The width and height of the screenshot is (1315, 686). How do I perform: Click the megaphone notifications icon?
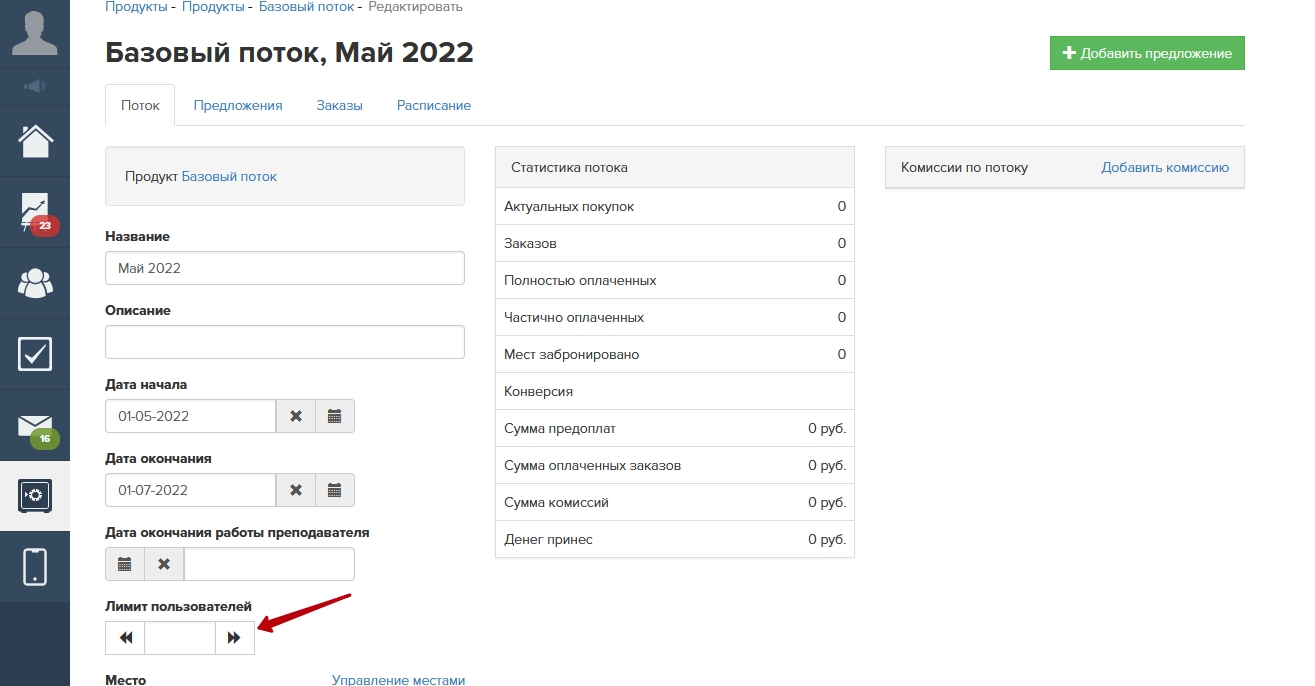coord(35,87)
